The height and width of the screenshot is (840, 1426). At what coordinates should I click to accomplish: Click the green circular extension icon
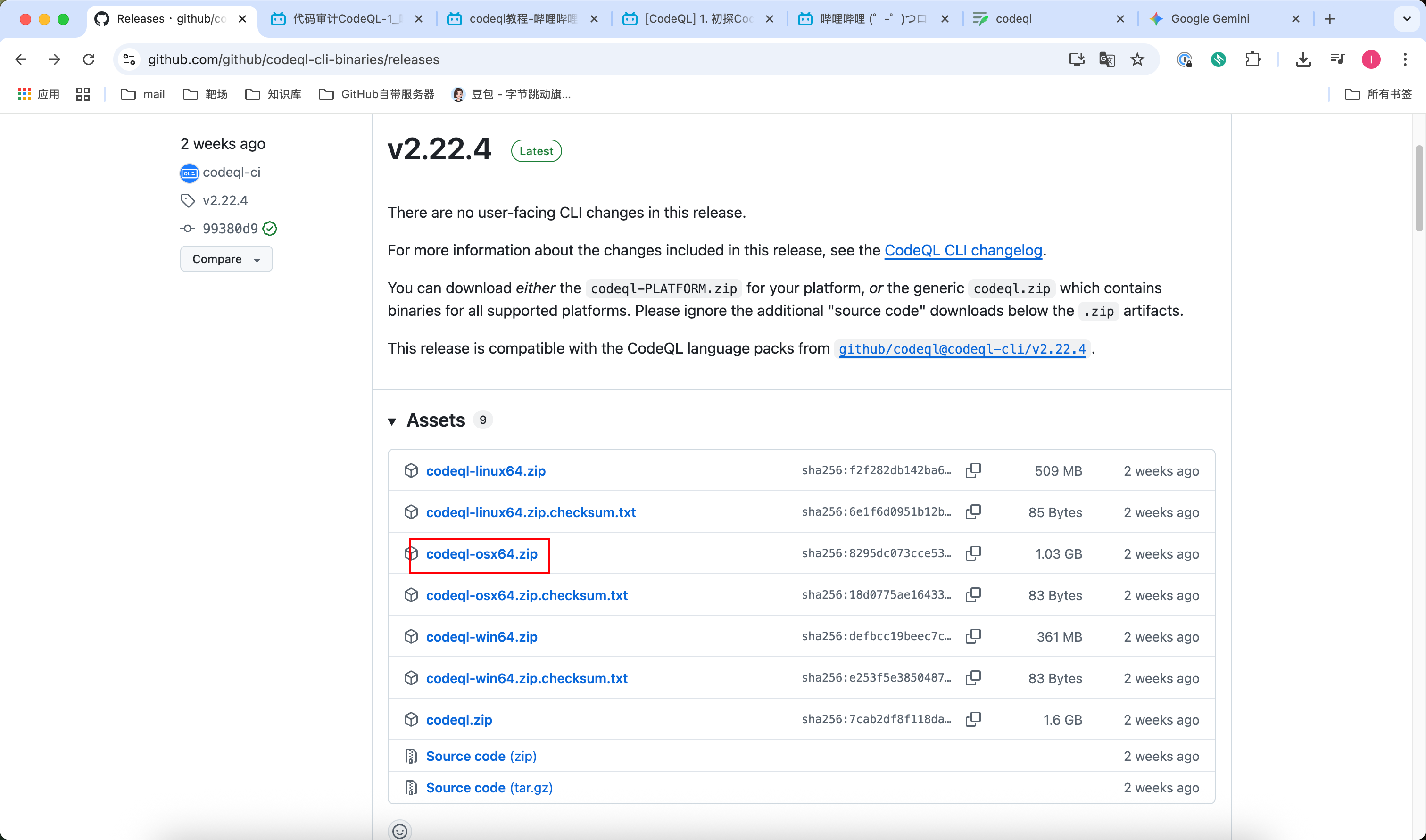point(1218,59)
